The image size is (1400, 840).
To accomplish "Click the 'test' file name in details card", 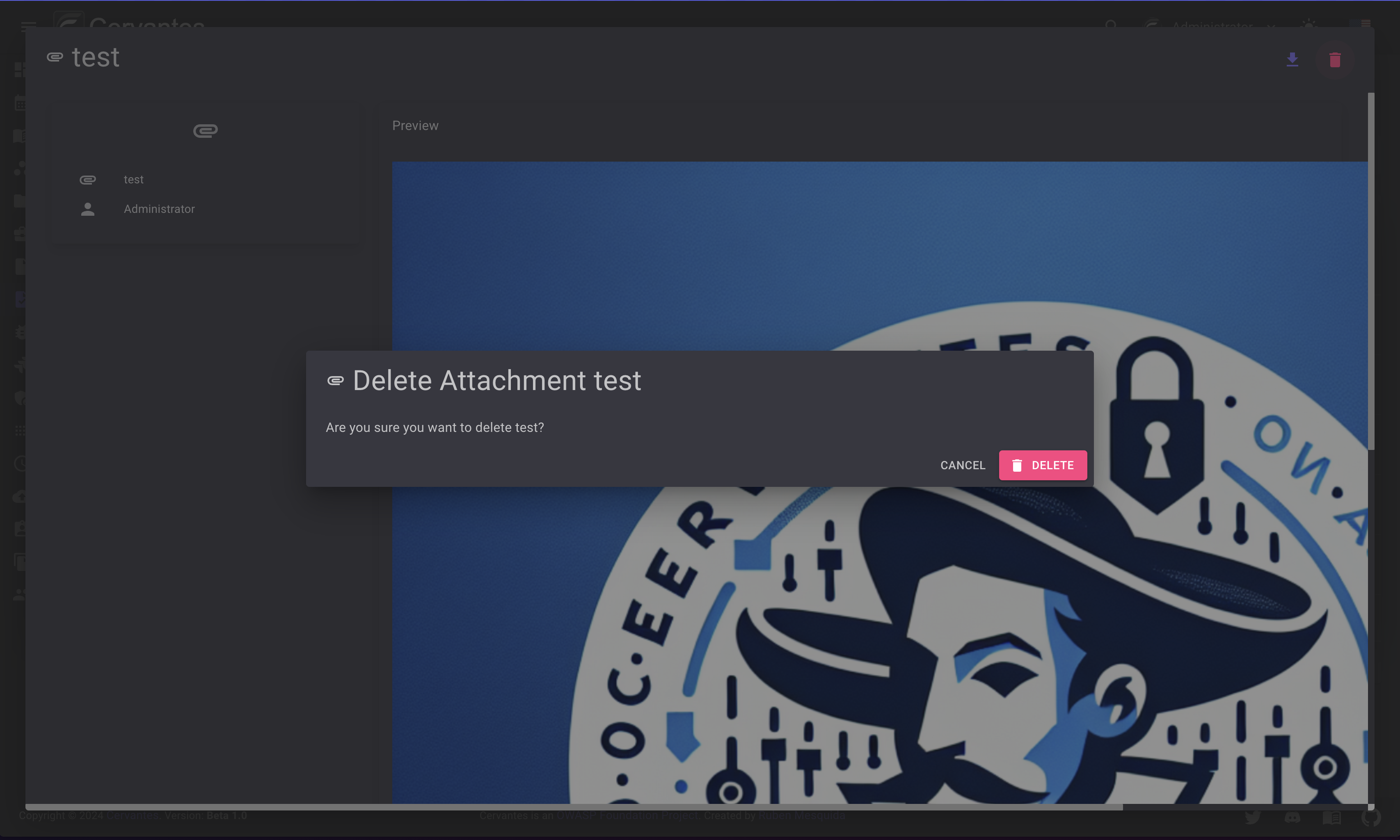I will click(134, 179).
